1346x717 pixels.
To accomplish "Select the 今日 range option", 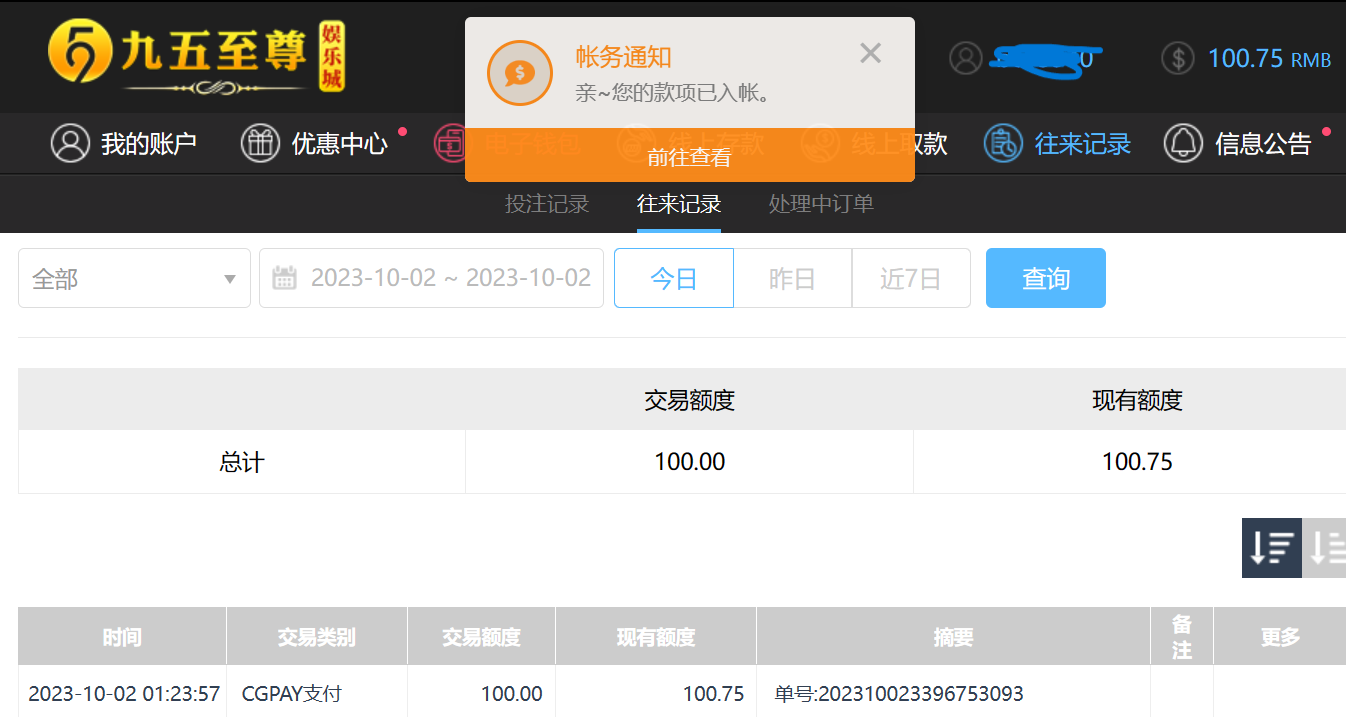I will coord(674,278).
